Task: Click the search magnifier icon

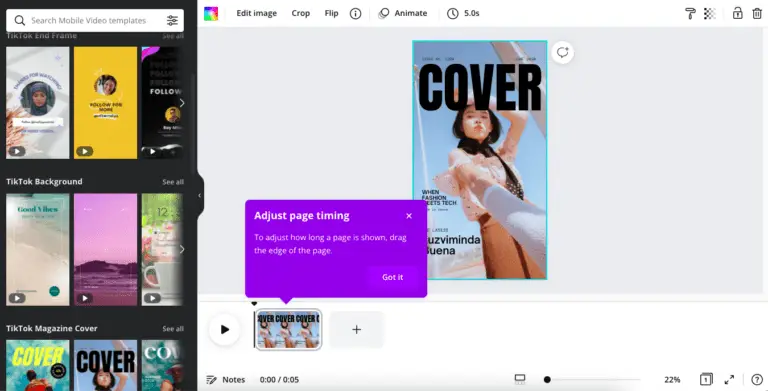Action: pos(20,20)
